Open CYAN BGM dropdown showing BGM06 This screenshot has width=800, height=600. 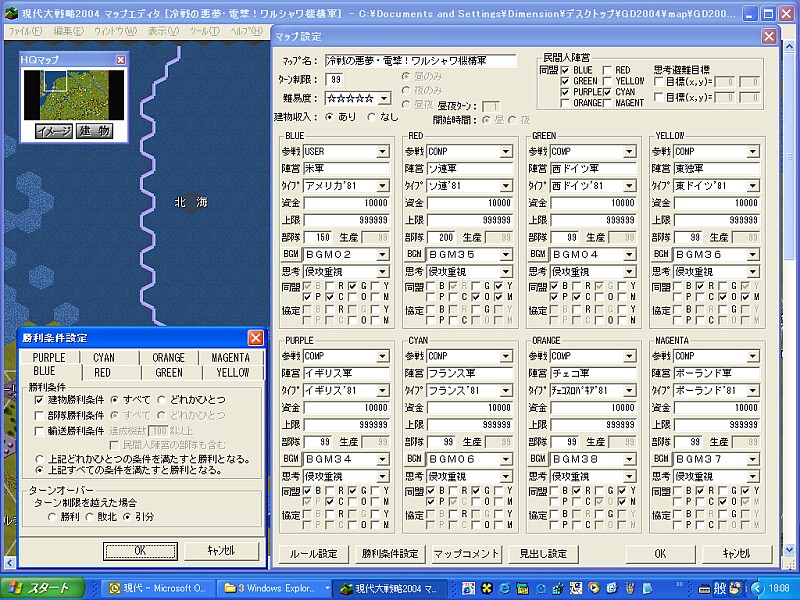[x=506, y=459]
